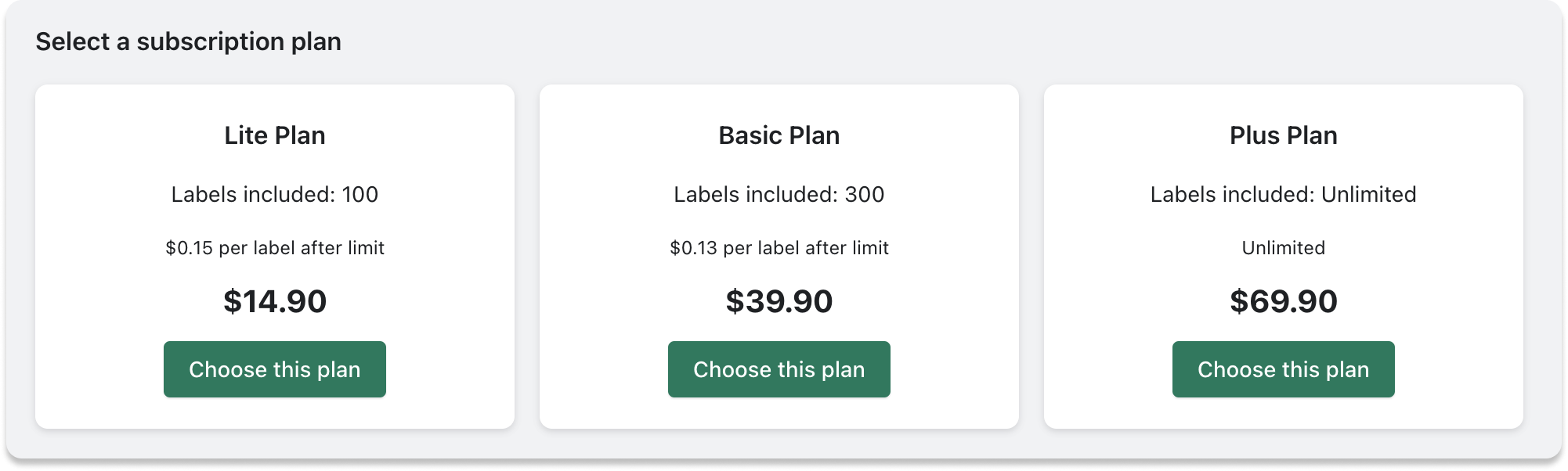Choose the Plus Plan subscription

(1283, 369)
